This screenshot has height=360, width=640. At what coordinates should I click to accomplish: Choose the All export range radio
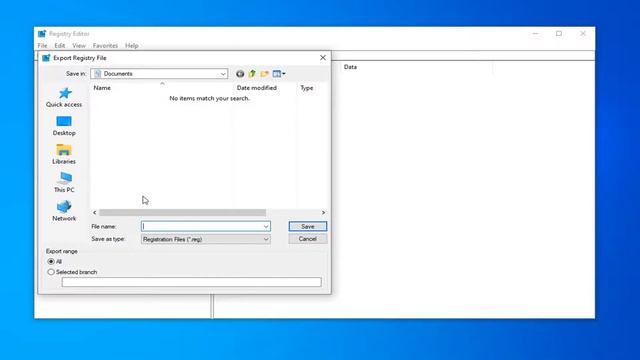point(51,262)
